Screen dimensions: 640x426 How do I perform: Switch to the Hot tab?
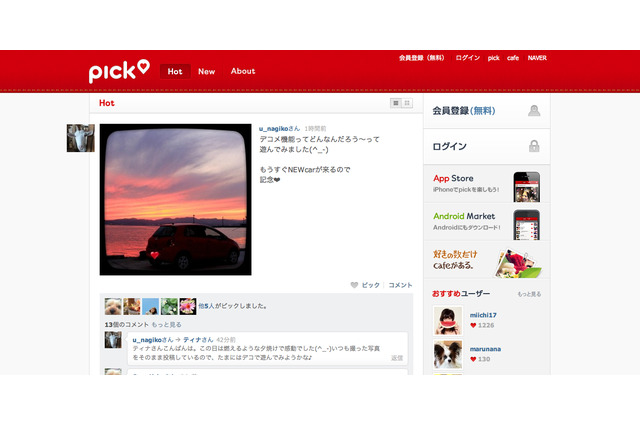coord(175,71)
